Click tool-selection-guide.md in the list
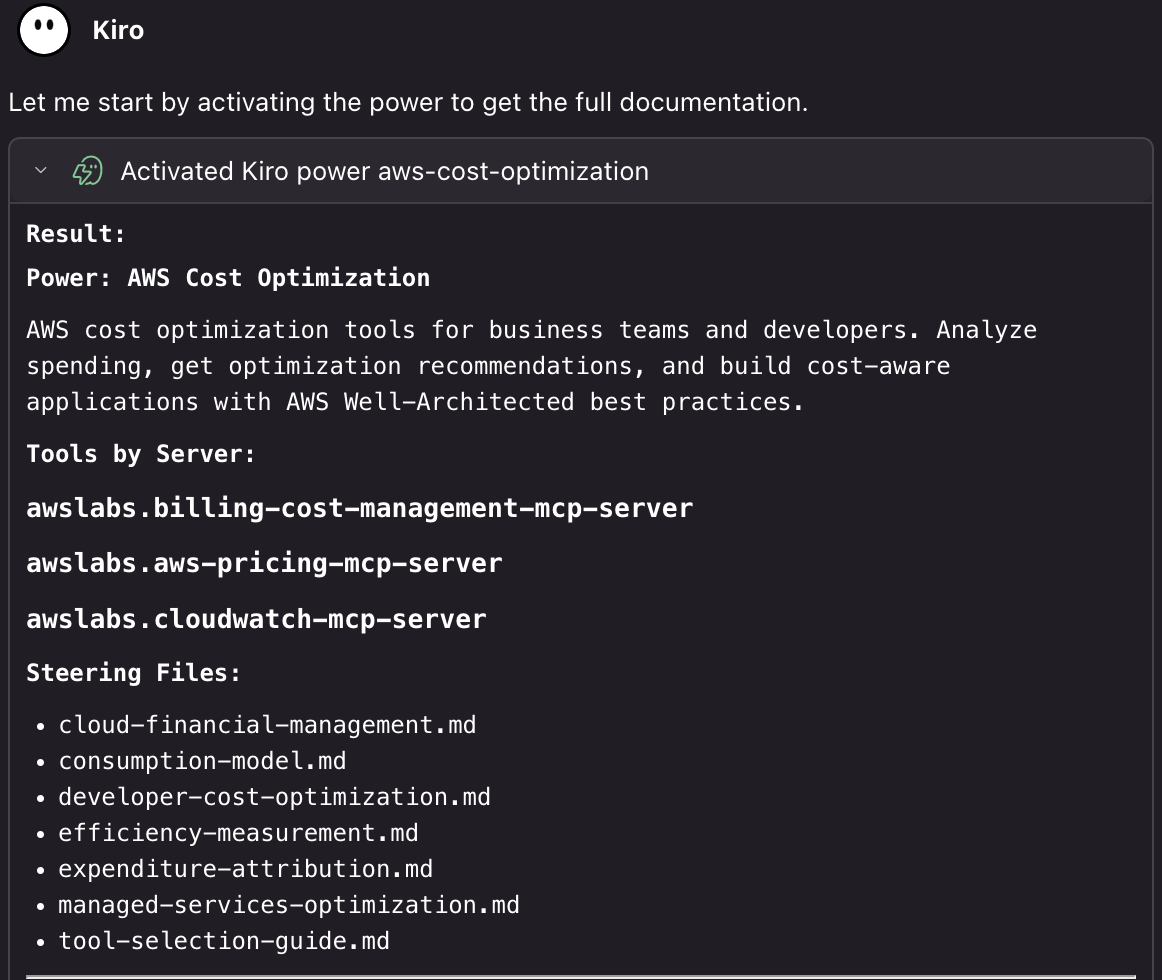The height and width of the screenshot is (980, 1162). pyautogui.click(x=224, y=941)
